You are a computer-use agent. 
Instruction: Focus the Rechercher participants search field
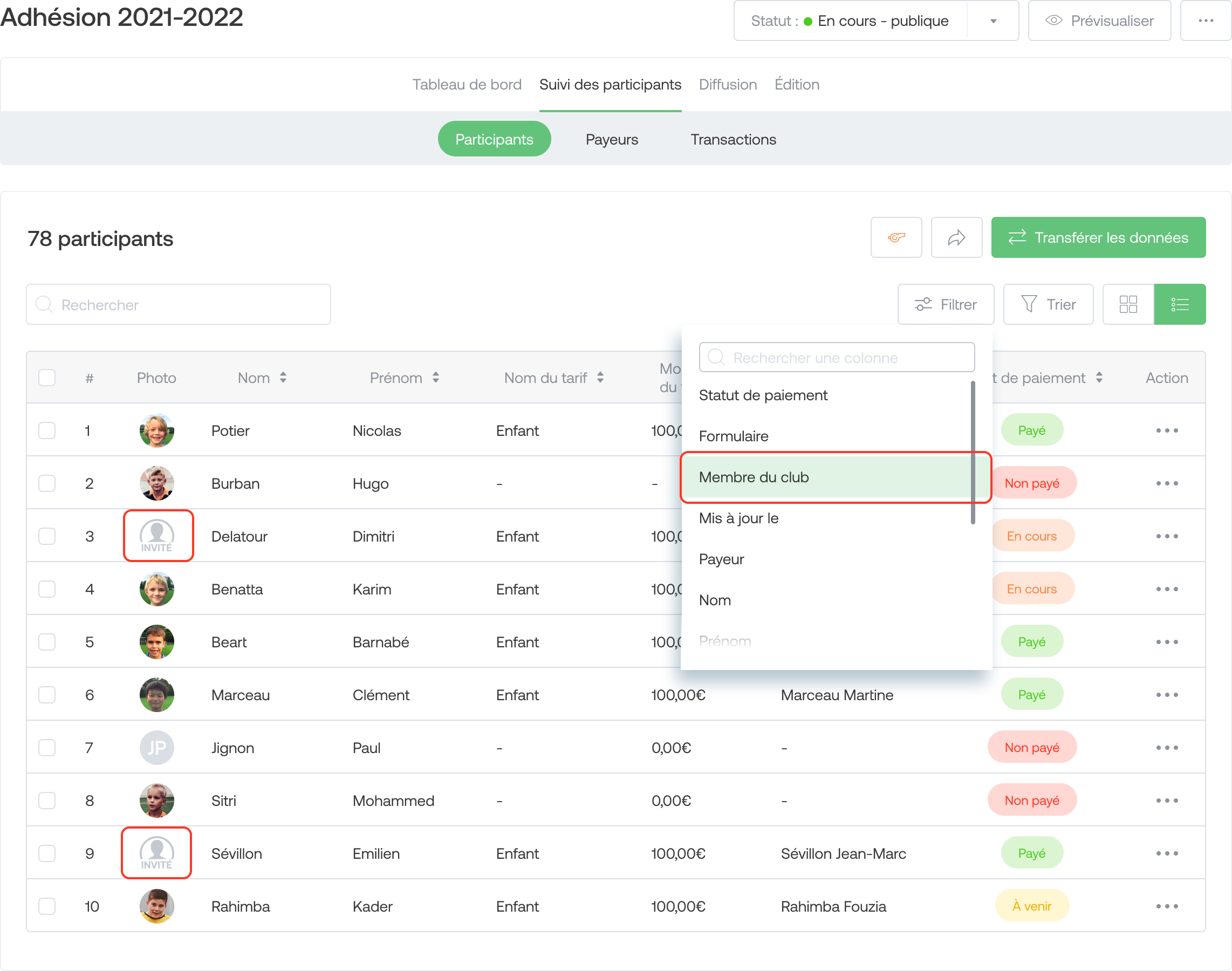click(179, 304)
